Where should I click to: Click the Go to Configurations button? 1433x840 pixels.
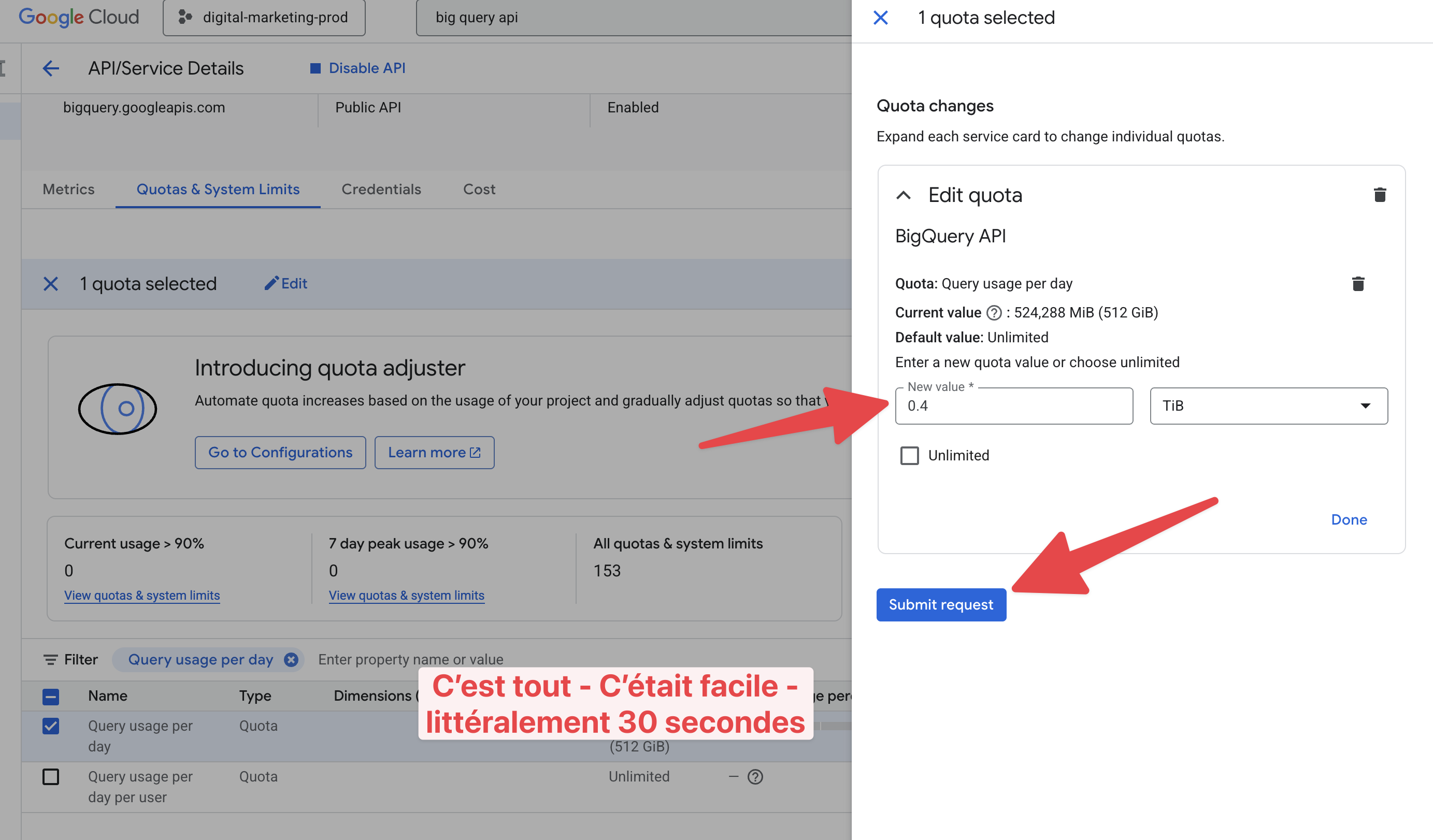[x=280, y=453]
